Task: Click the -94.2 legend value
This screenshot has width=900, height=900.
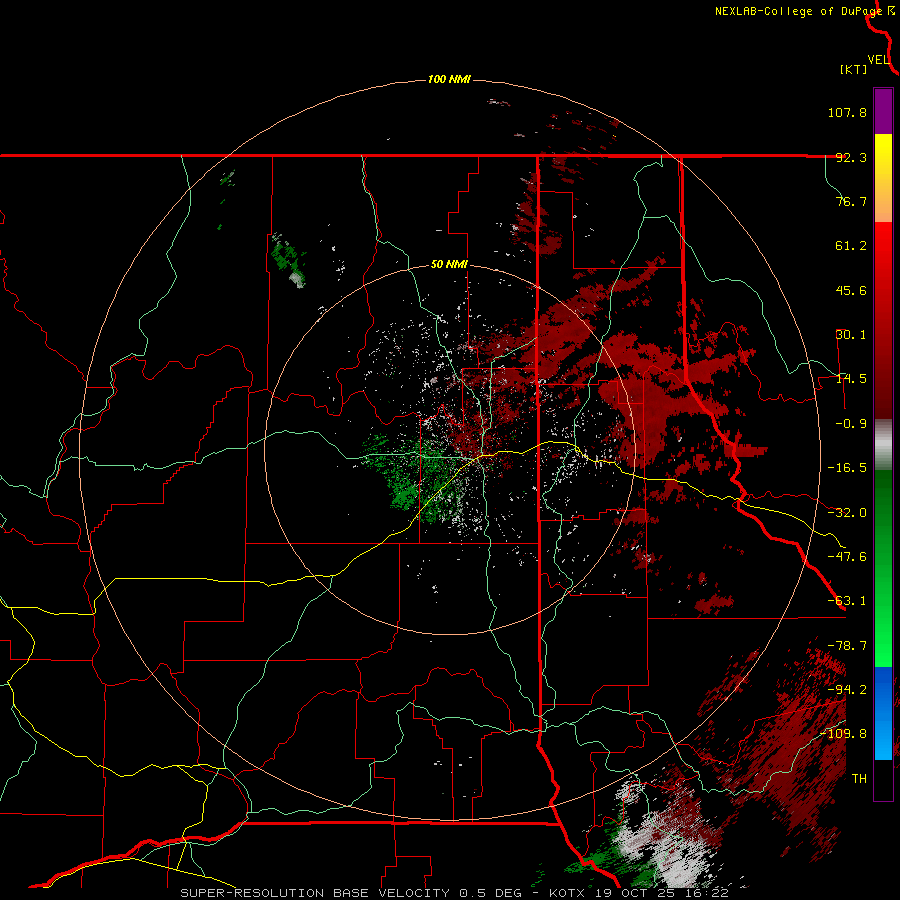Action: (x=847, y=689)
